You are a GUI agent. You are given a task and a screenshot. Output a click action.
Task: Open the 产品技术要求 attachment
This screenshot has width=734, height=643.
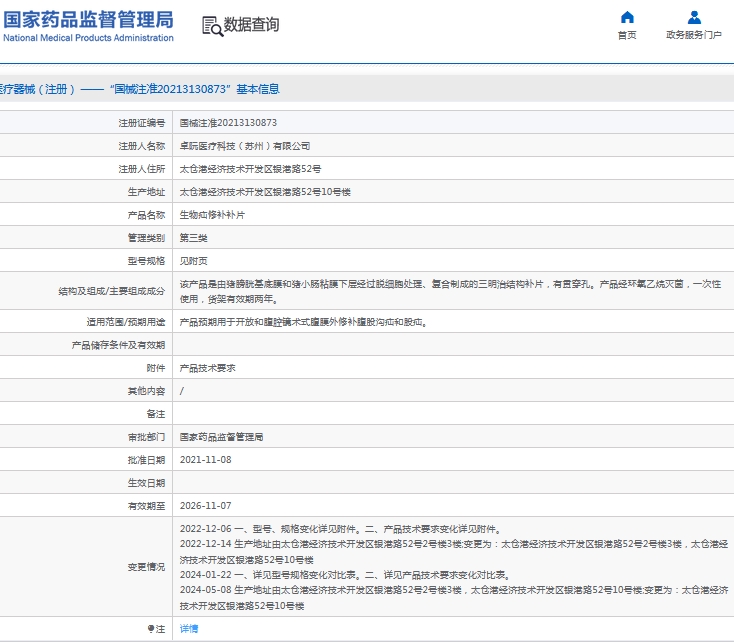[207, 368]
